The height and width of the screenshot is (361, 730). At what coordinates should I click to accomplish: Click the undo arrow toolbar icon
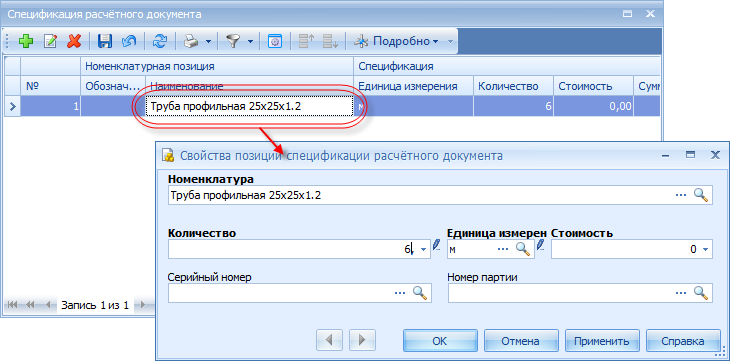129,41
